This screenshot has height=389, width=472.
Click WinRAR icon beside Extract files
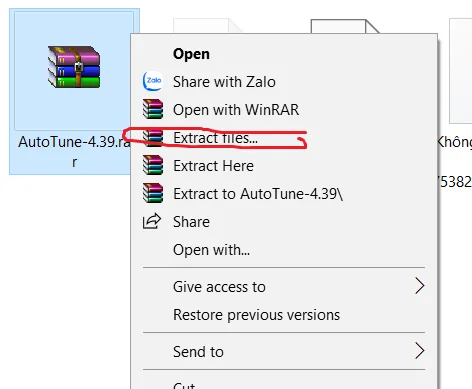coord(153,137)
